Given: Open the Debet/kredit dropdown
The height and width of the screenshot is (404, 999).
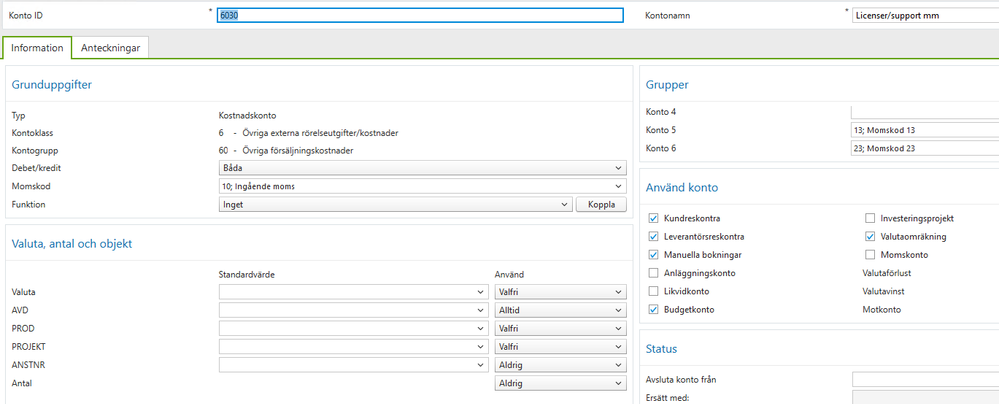Looking at the screenshot, I should [x=421, y=168].
